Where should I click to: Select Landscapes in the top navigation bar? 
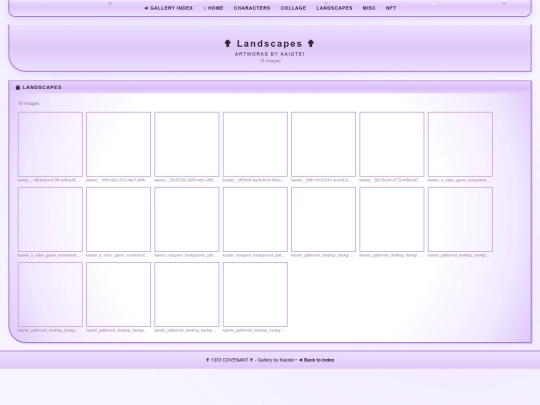coord(334,8)
